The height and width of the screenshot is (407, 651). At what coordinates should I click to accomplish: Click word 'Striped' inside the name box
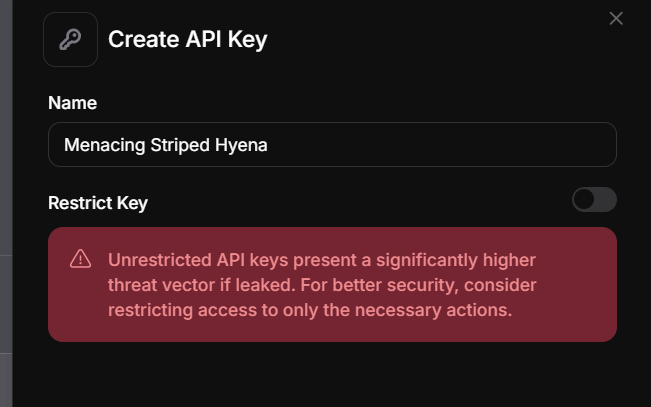point(177,145)
